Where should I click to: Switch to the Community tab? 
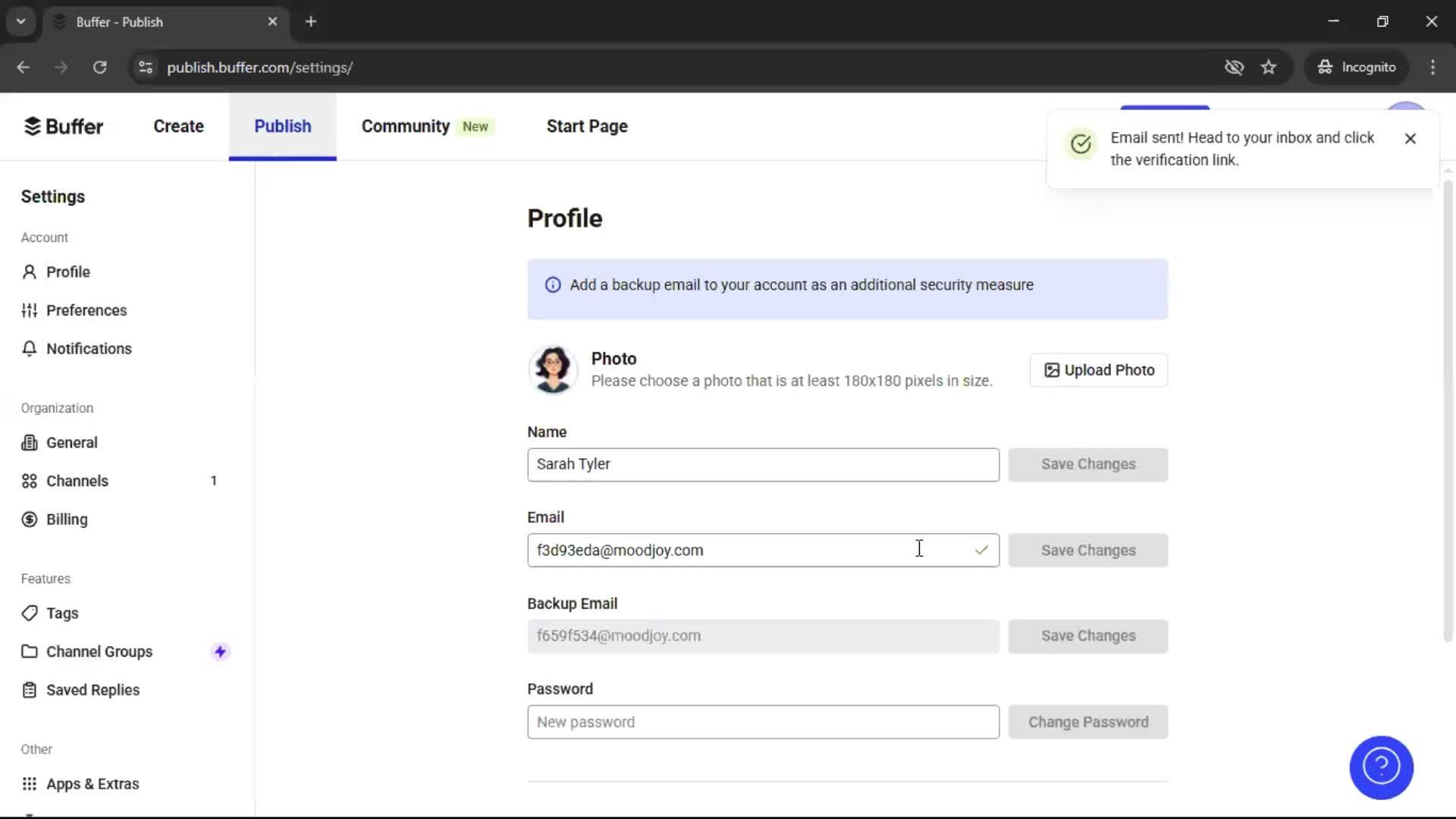point(405,126)
